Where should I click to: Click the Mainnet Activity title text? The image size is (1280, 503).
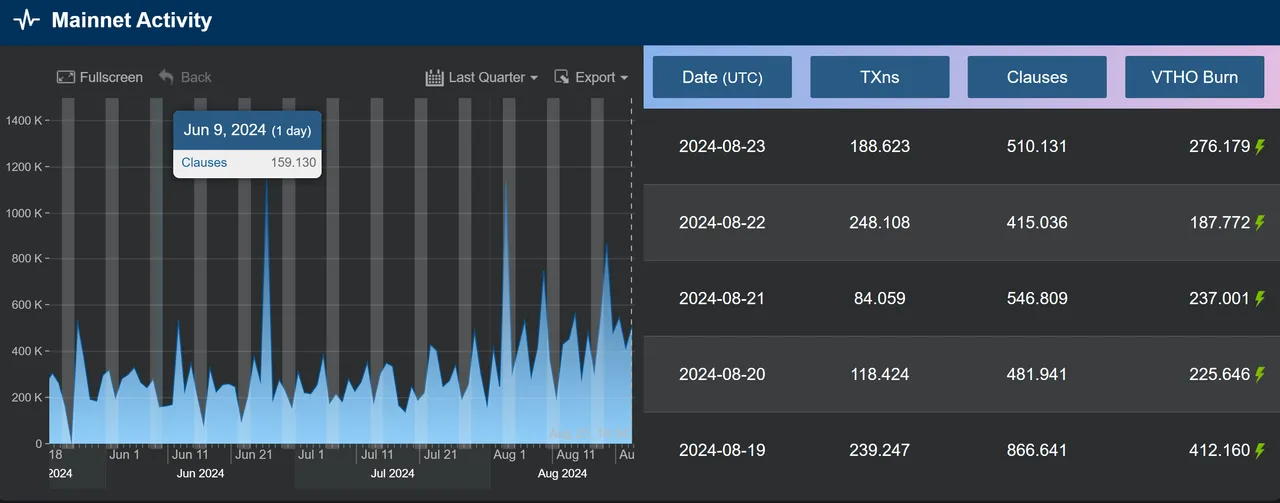[x=132, y=20]
